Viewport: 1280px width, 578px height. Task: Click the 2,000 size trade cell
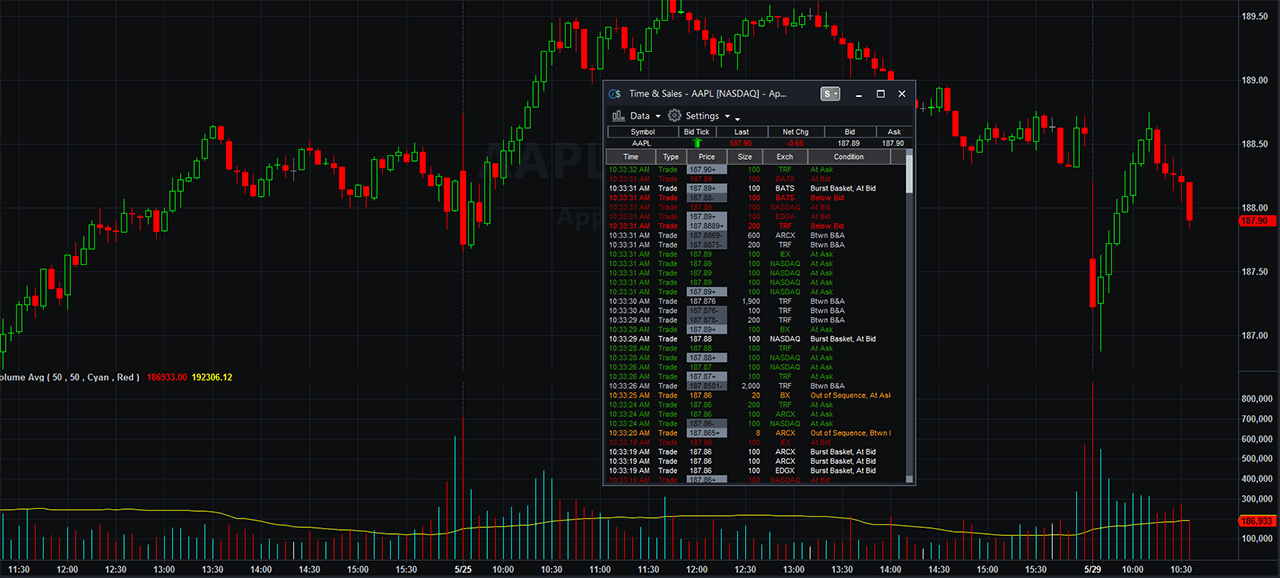[750, 386]
